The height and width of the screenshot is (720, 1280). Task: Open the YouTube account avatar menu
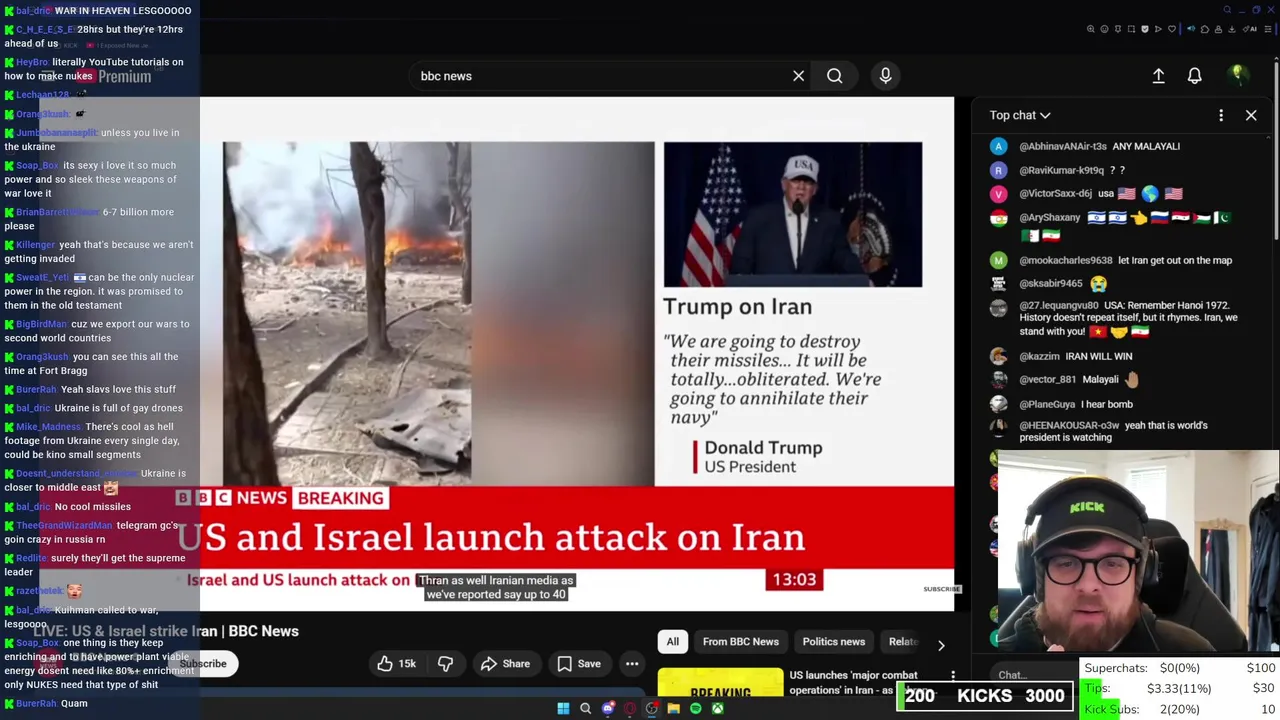click(x=1238, y=75)
